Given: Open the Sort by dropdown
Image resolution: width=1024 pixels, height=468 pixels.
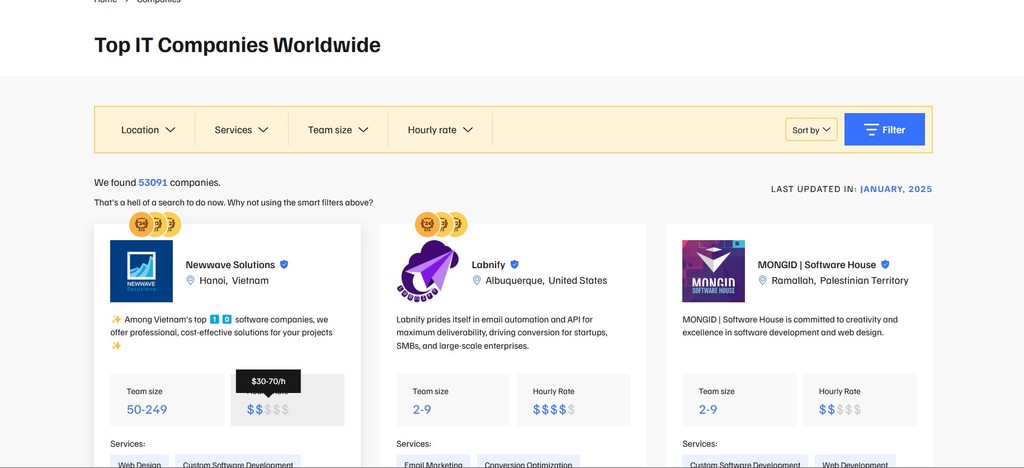Looking at the screenshot, I should [811, 130].
